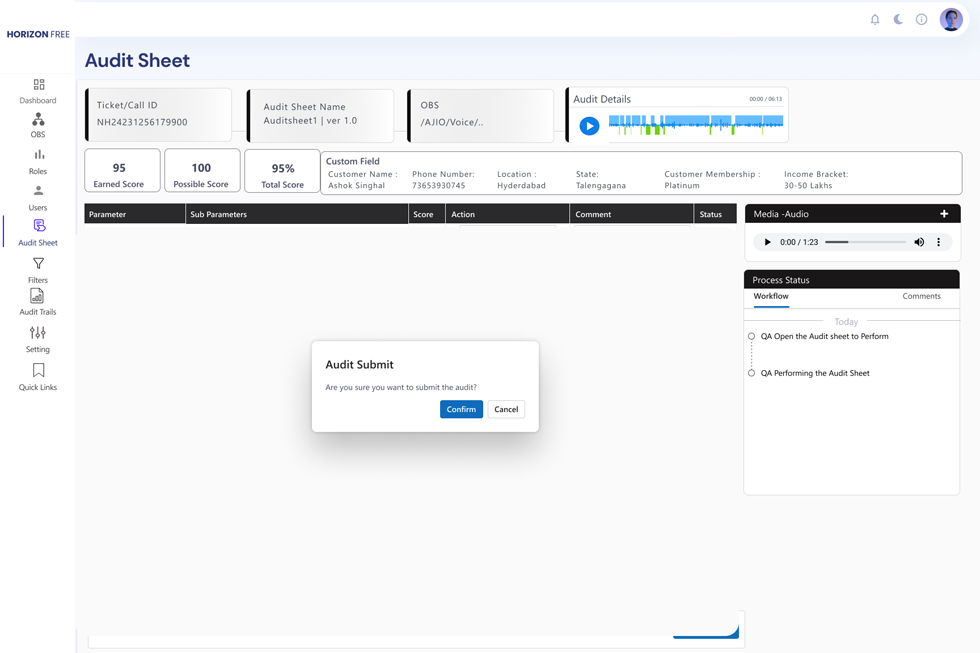Viewport: 980px width, 653px height.
Task: Open media player more options menu
Action: point(938,242)
